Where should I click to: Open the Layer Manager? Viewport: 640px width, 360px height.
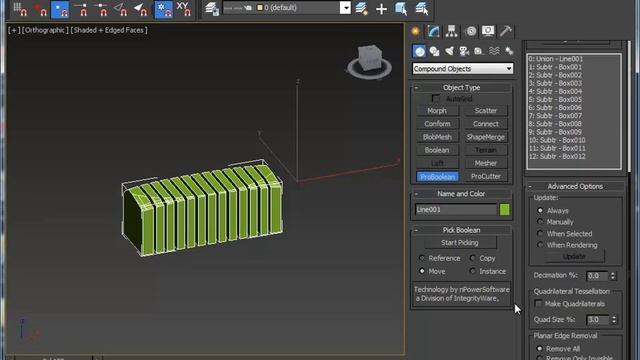click(212, 9)
